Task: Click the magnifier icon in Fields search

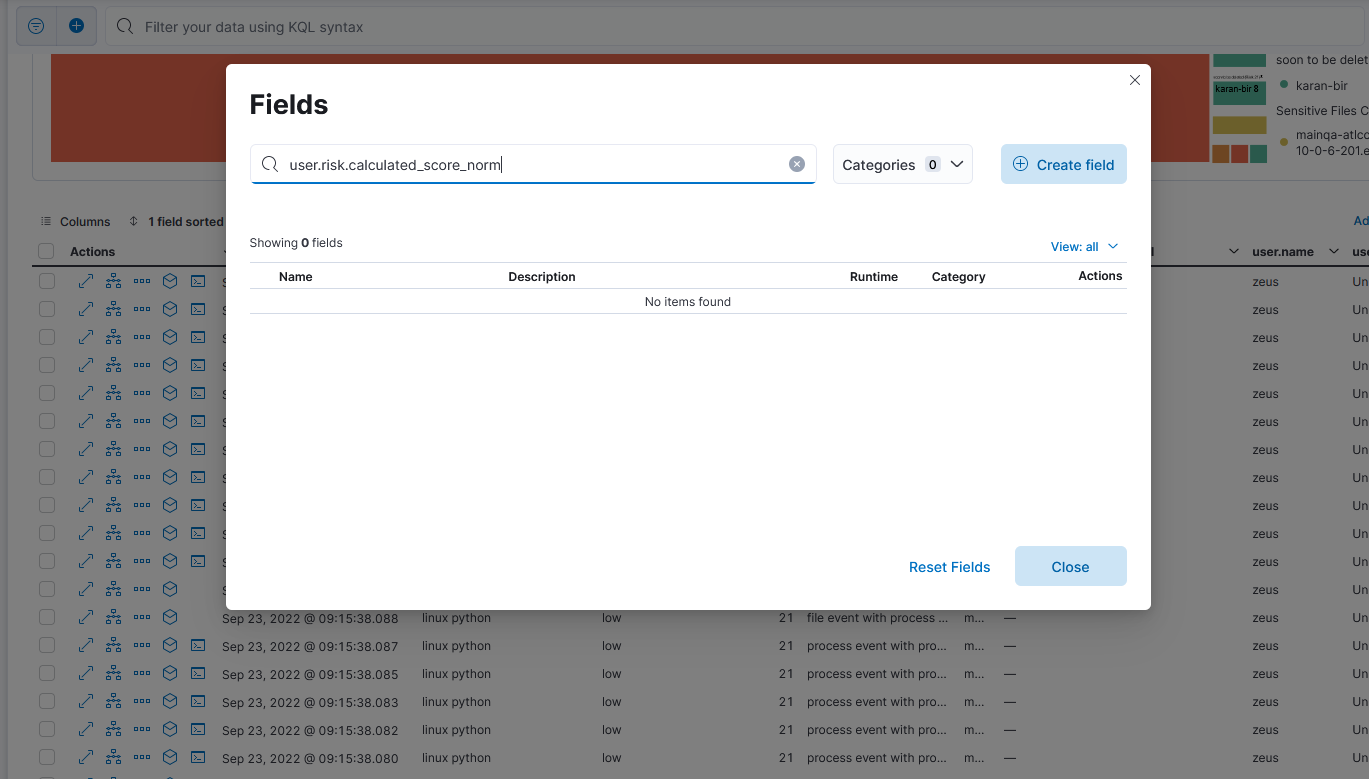Action: [x=270, y=163]
